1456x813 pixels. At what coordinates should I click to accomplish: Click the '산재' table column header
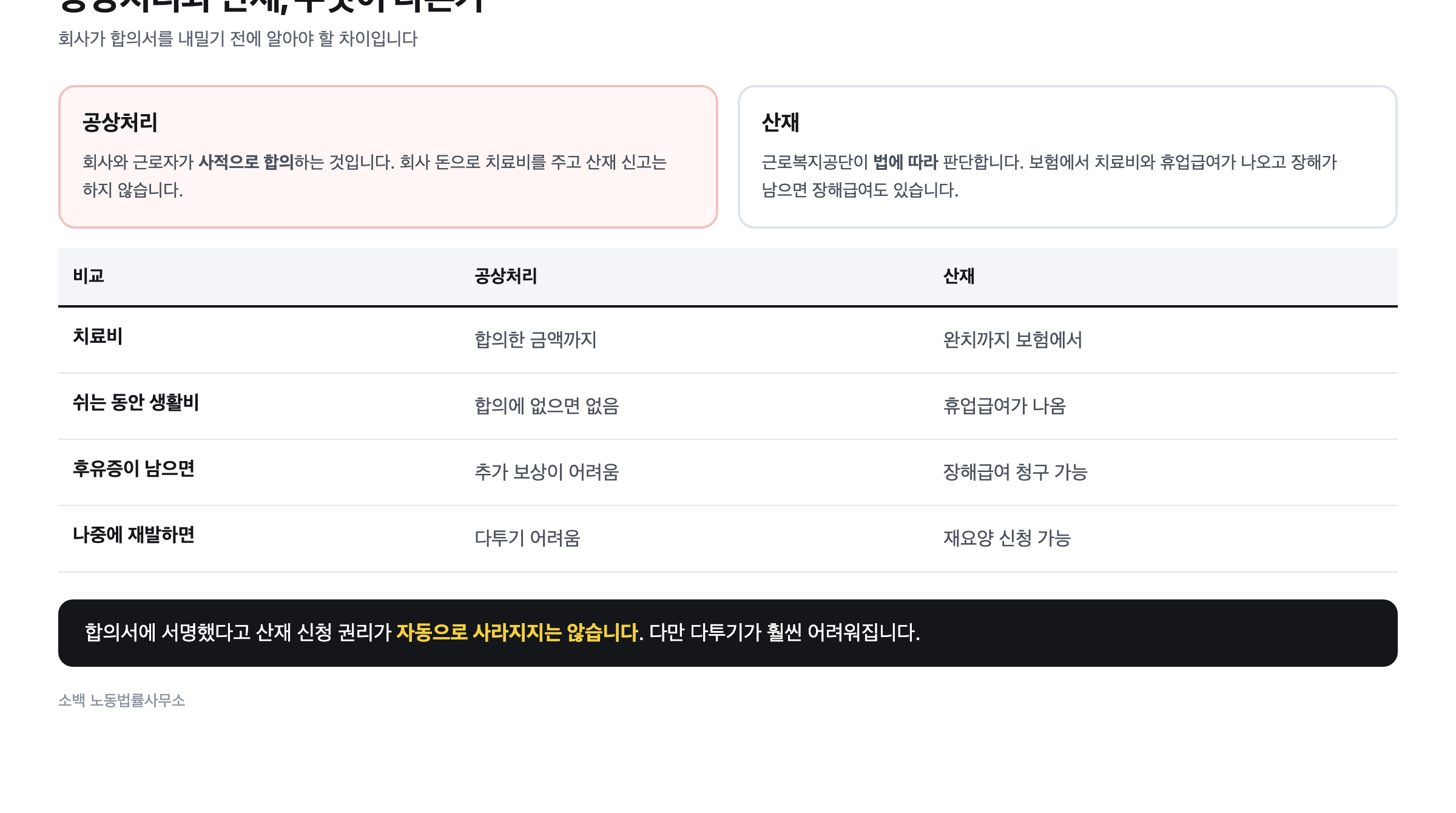[959, 276]
